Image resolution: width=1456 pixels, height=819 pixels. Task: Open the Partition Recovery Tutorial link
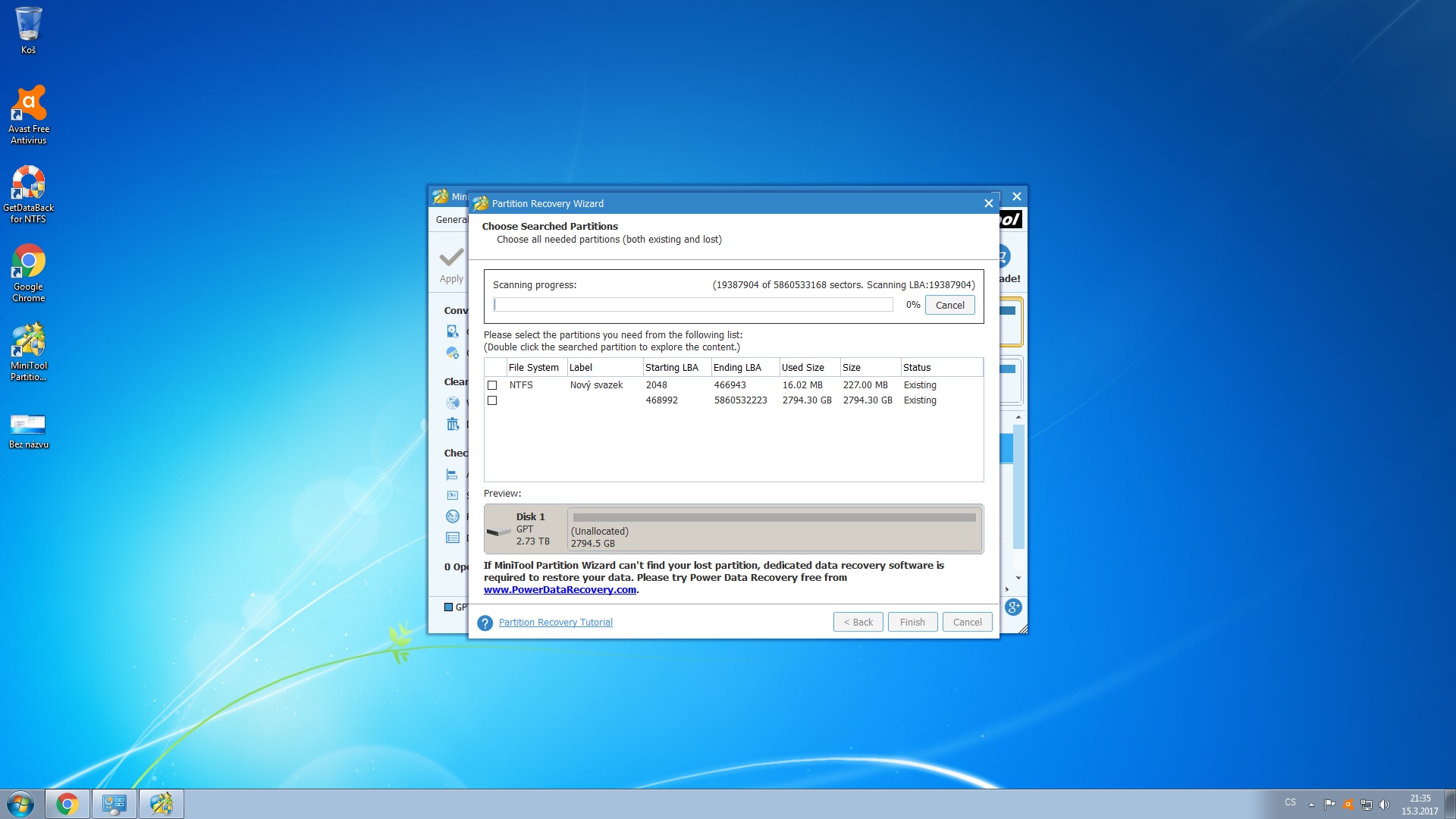(555, 623)
